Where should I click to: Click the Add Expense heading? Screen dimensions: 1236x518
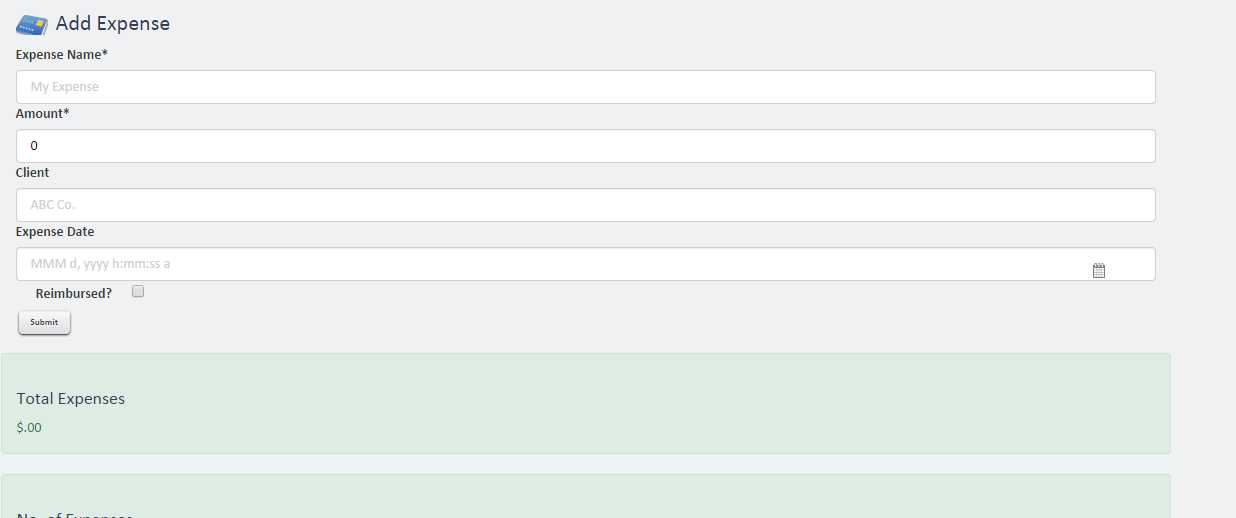tap(112, 23)
